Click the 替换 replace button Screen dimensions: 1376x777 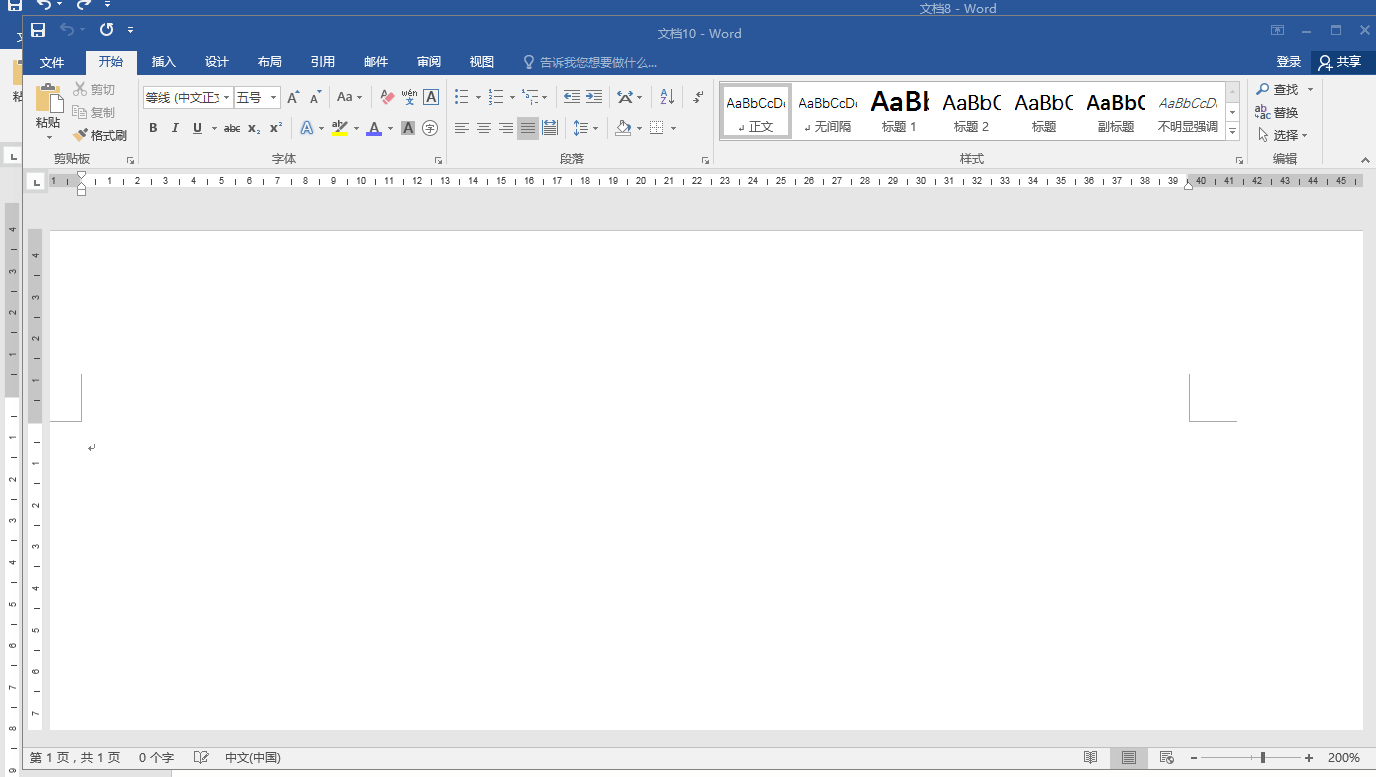tap(1277, 112)
